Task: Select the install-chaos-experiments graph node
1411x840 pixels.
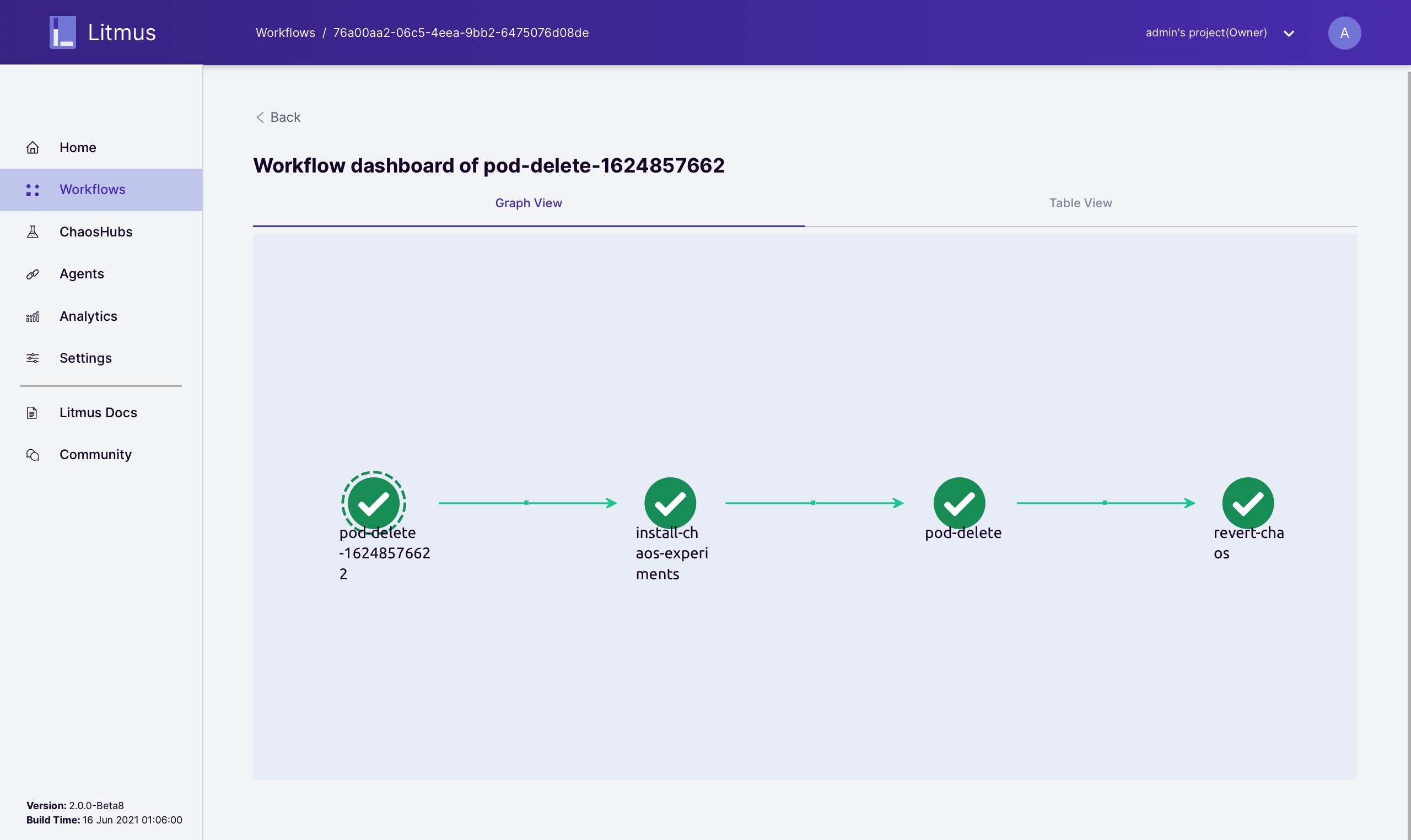Action: (x=670, y=503)
